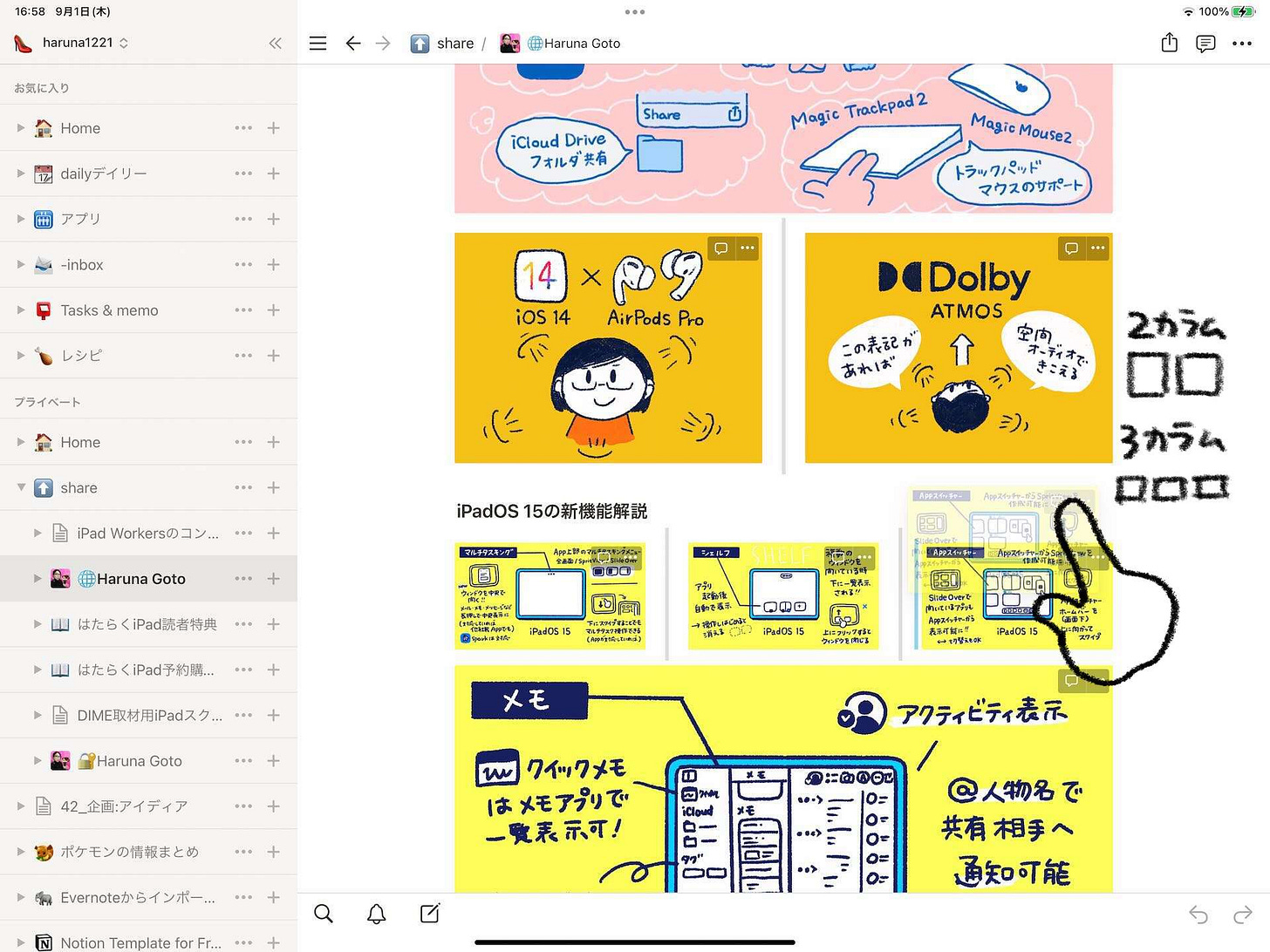
Task: Open Notion Template for Fr… page
Action: (140, 942)
